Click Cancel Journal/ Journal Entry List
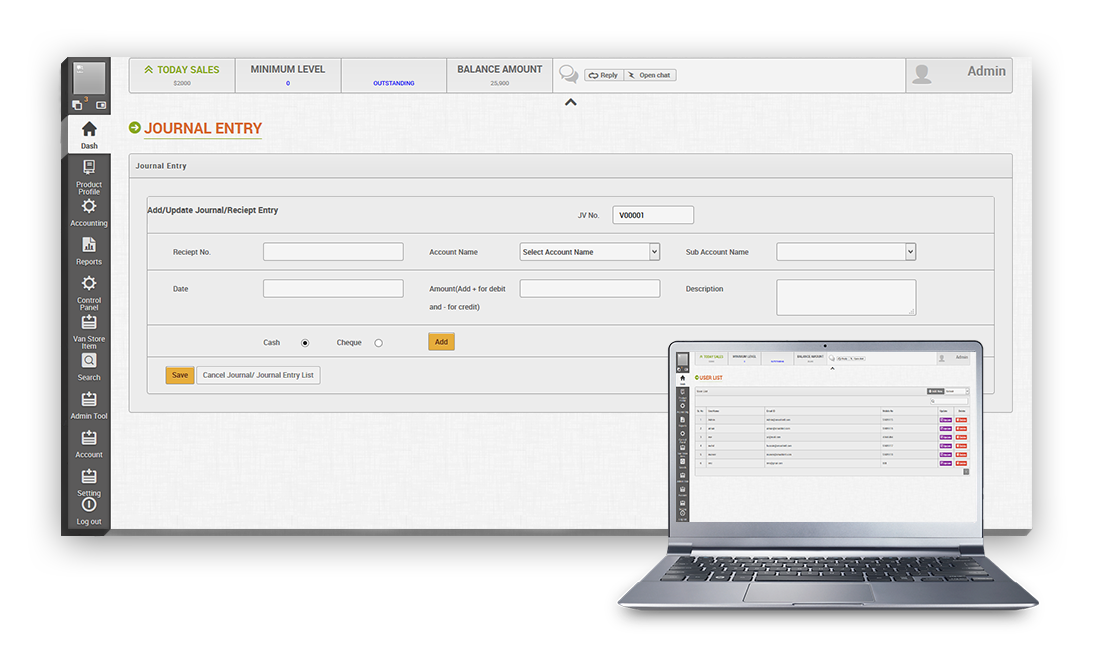 (258, 375)
